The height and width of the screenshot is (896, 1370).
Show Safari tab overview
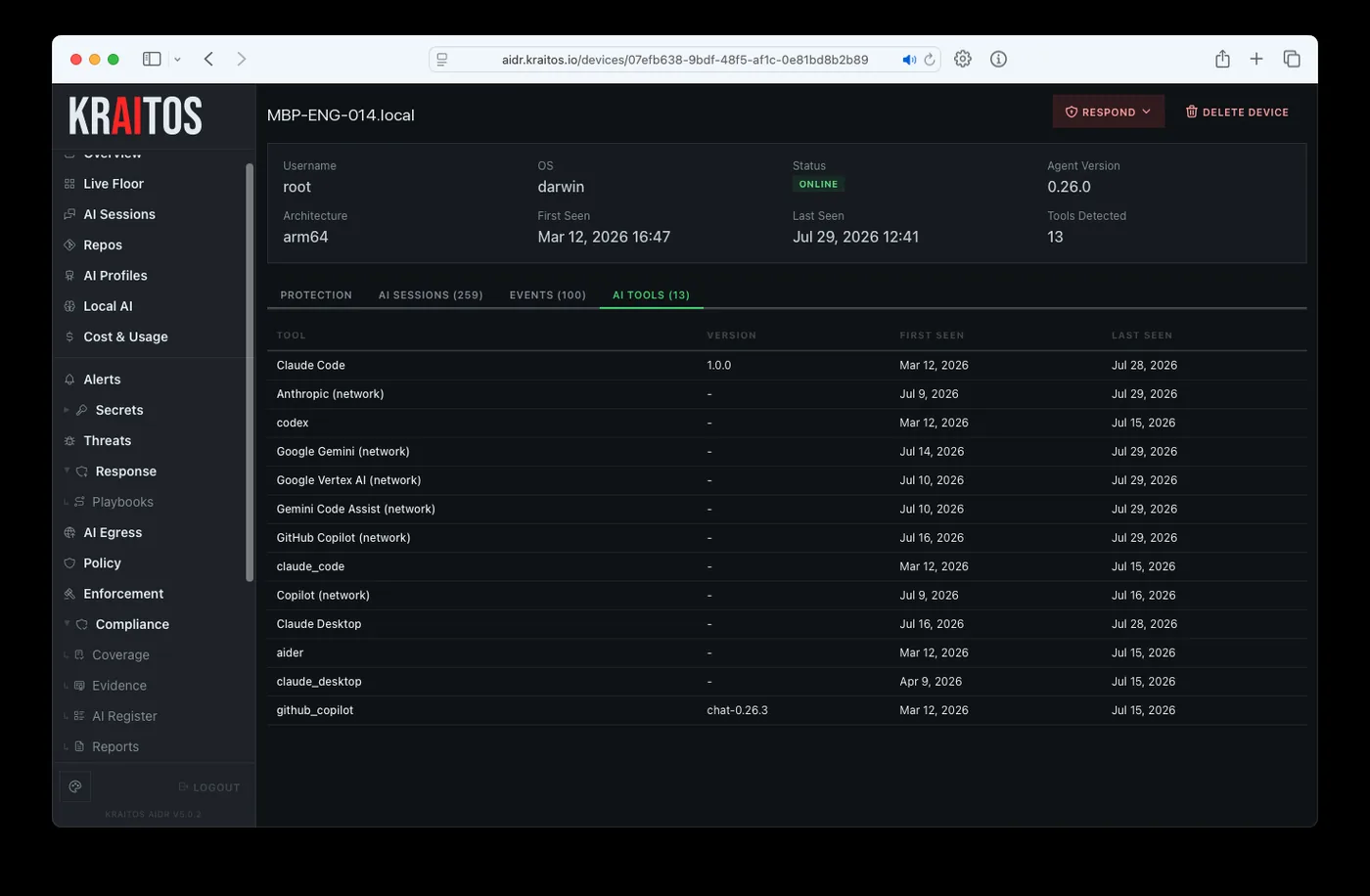pos(1292,59)
